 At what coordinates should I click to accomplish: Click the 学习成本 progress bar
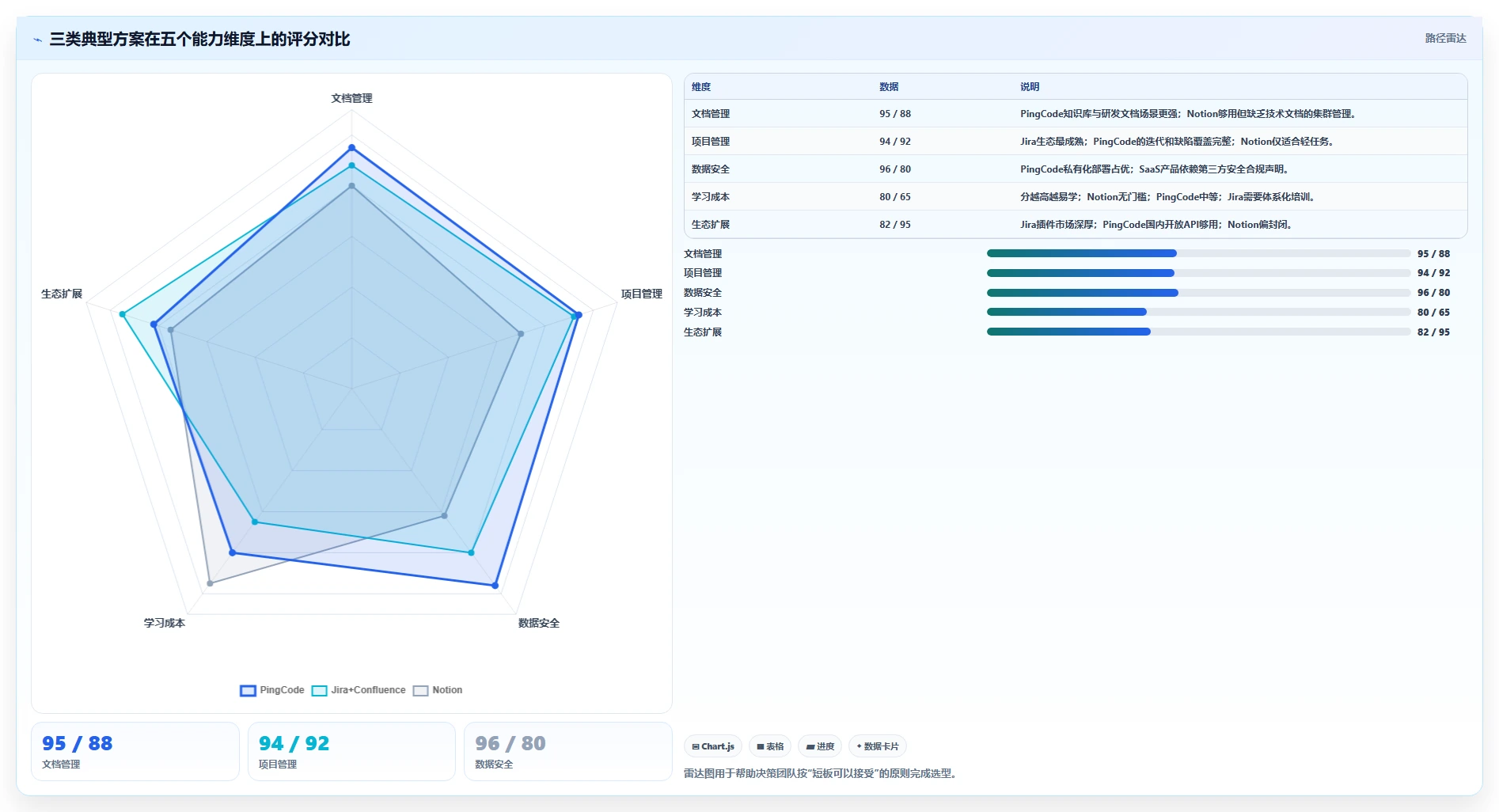(x=1198, y=312)
